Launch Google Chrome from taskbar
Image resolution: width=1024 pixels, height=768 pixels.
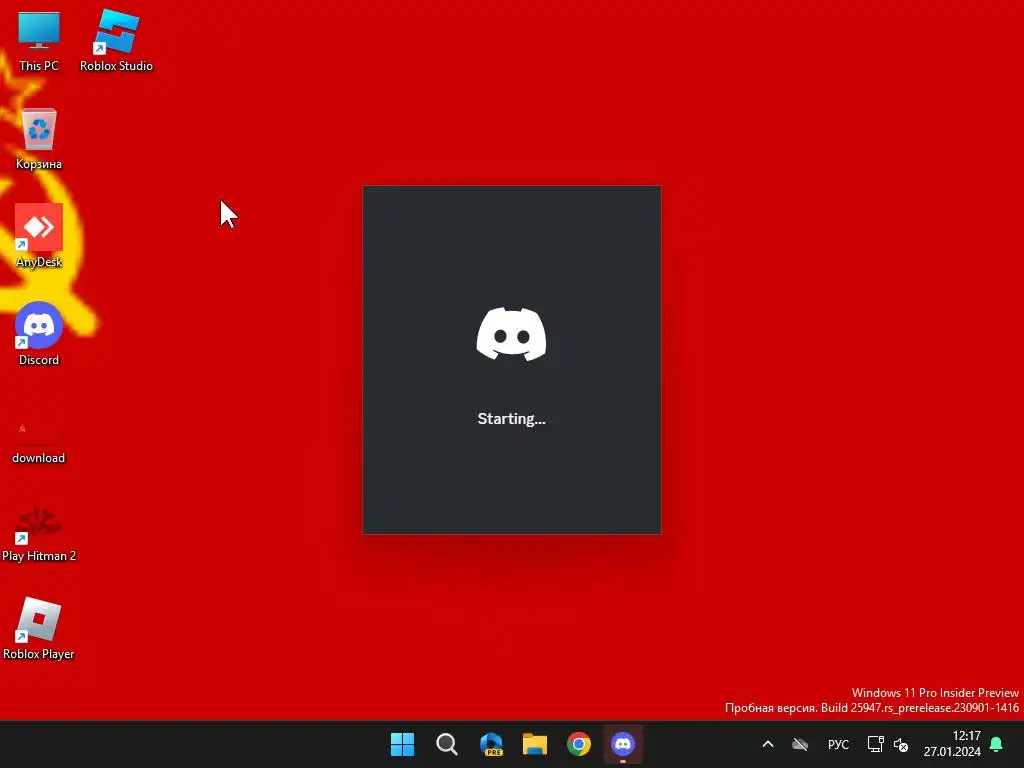579,744
